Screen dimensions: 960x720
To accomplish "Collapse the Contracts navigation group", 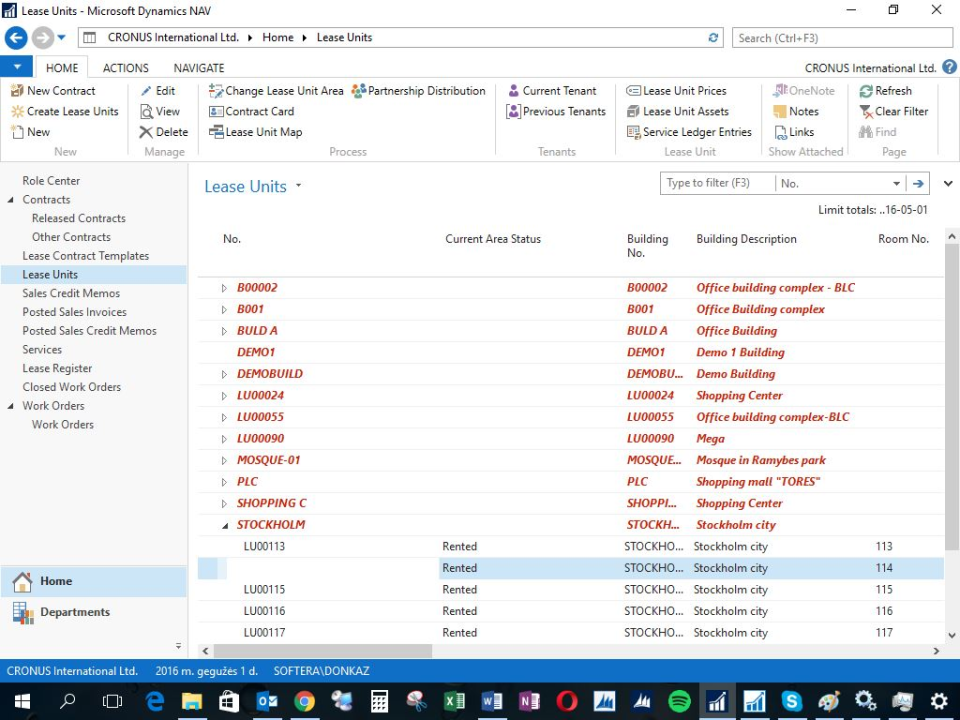I will tap(10, 200).
